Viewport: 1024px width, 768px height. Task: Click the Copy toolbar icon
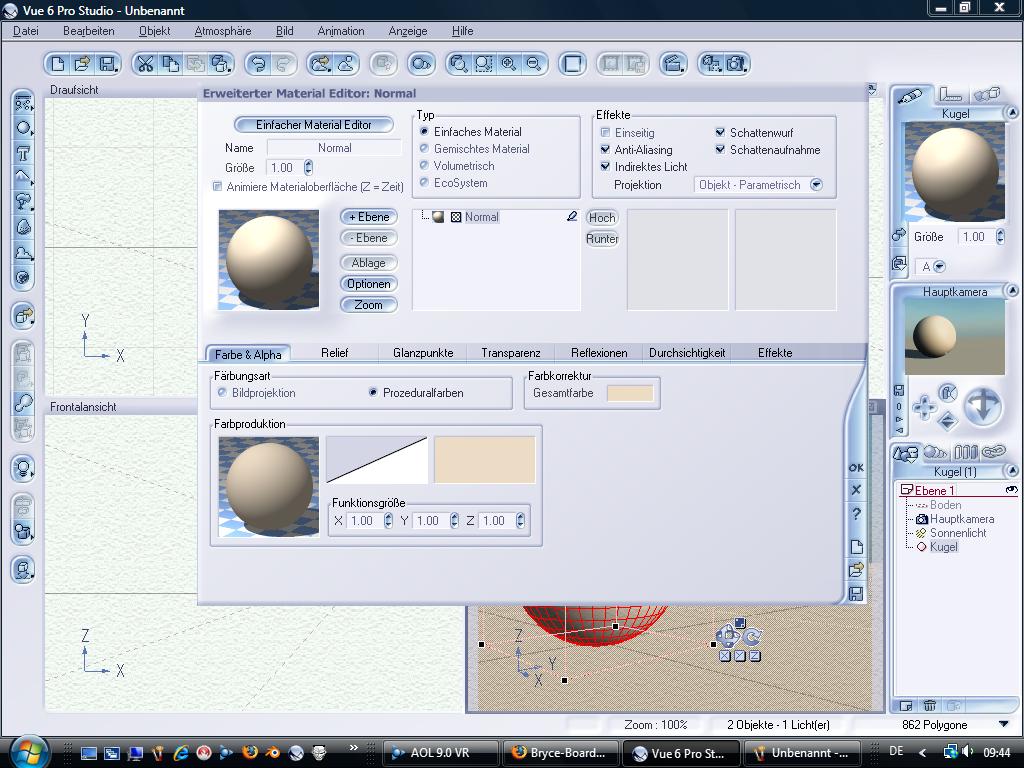pos(170,64)
